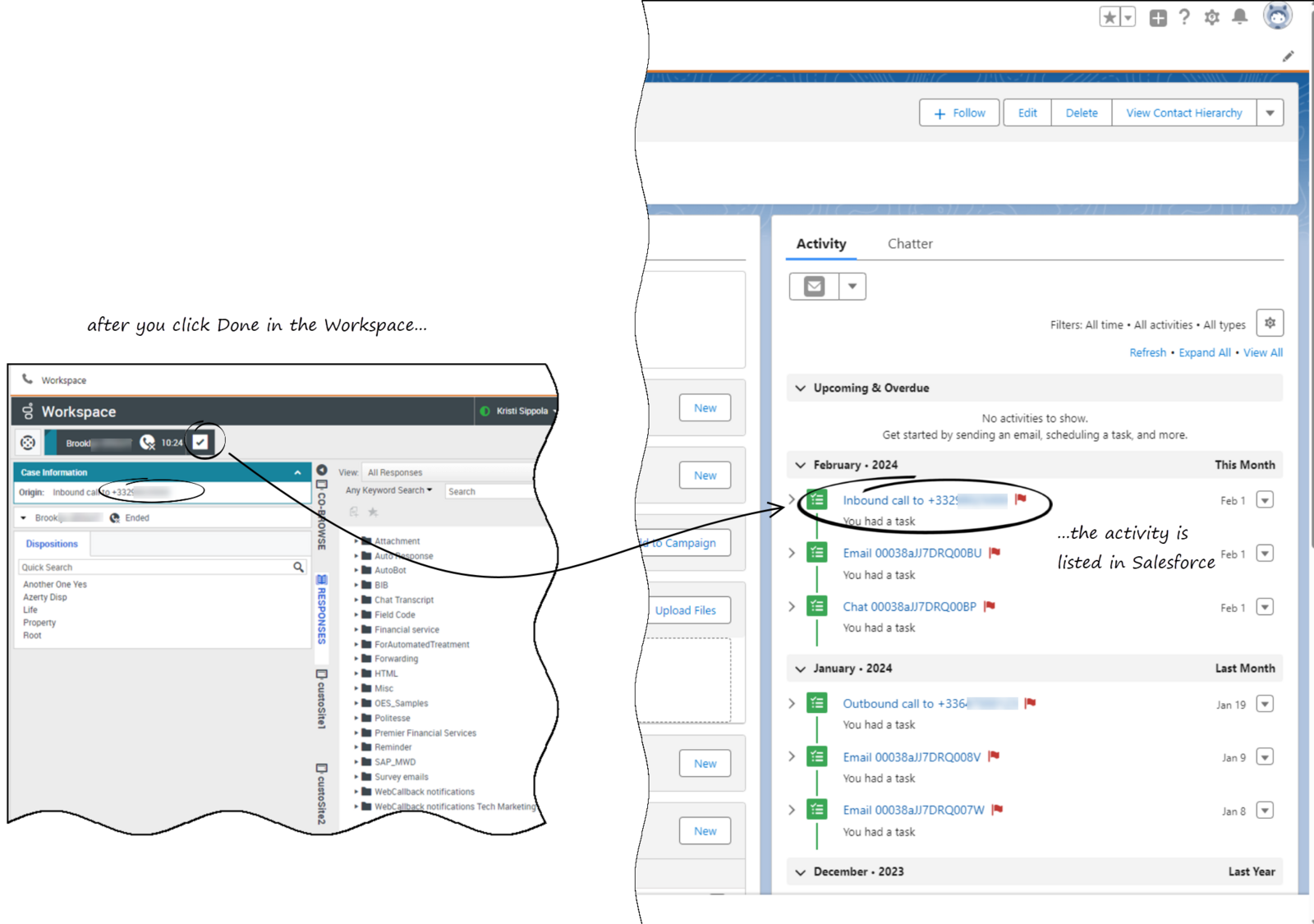This screenshot has width=1314, height=924.
Task: Expand the Attachment responses folder
Action: [356, 541]
